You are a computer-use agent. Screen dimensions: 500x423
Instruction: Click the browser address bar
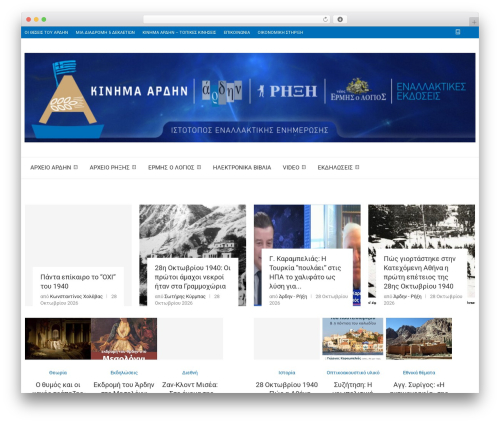(x=236, y=19)
